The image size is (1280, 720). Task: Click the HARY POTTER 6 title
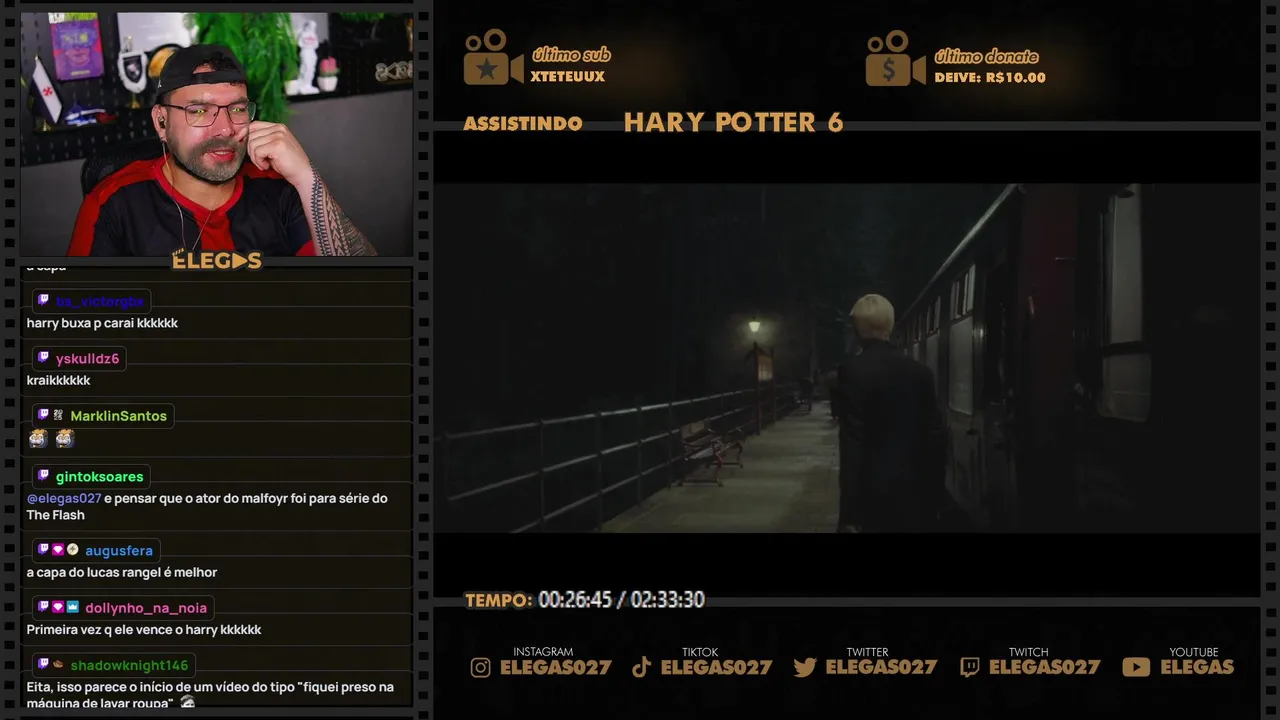coord(733,123)
